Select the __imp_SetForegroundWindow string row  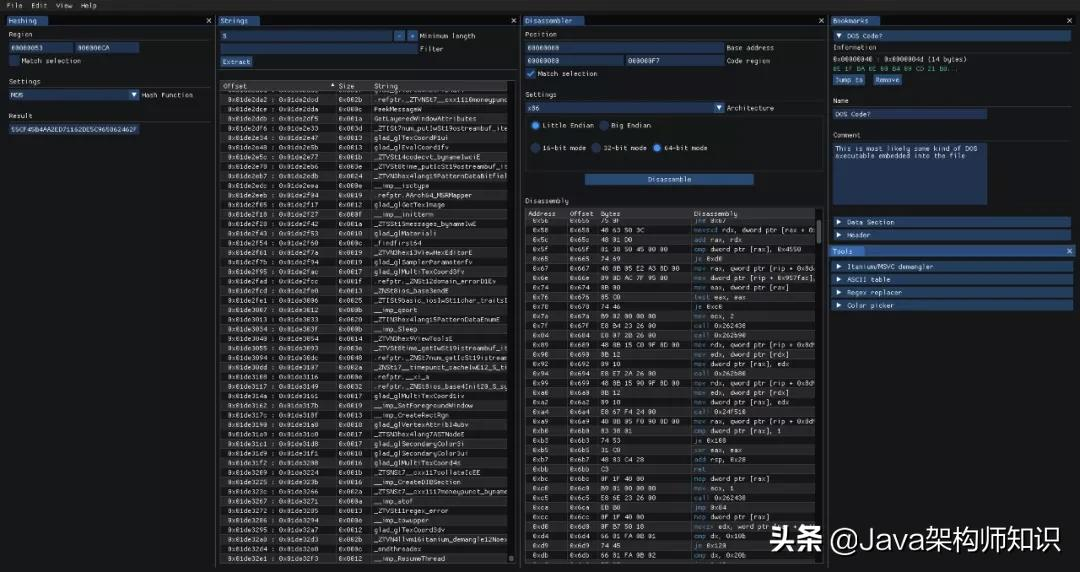tap(365, 405)
